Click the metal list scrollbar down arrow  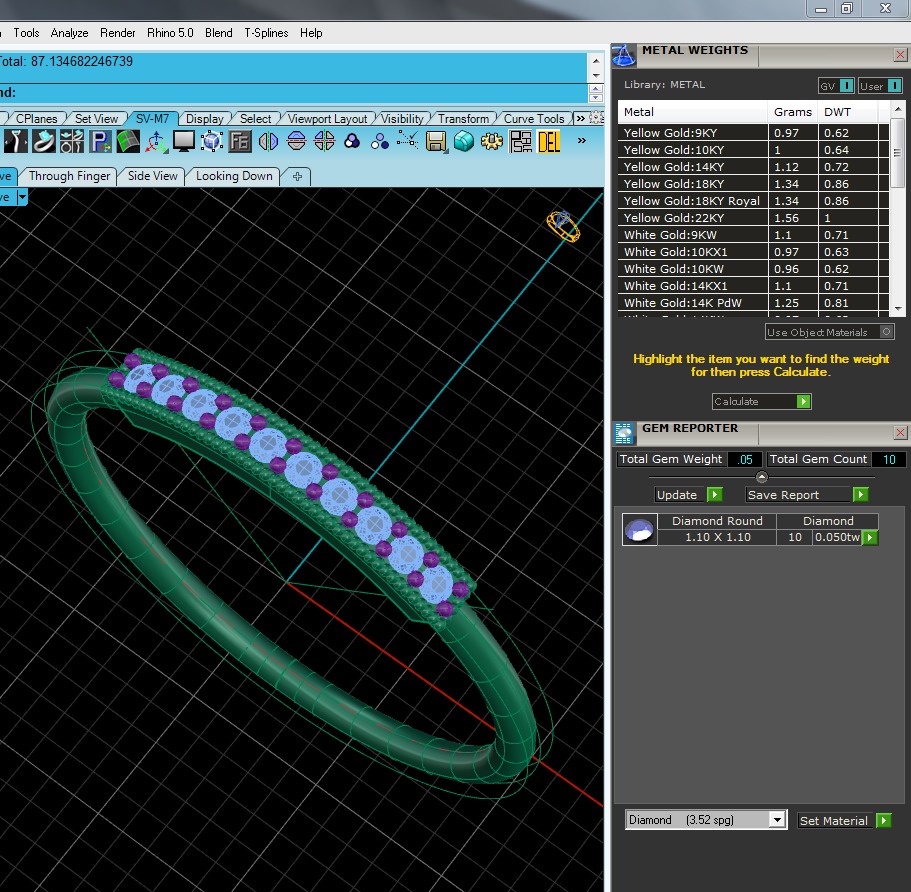point(898,309)
